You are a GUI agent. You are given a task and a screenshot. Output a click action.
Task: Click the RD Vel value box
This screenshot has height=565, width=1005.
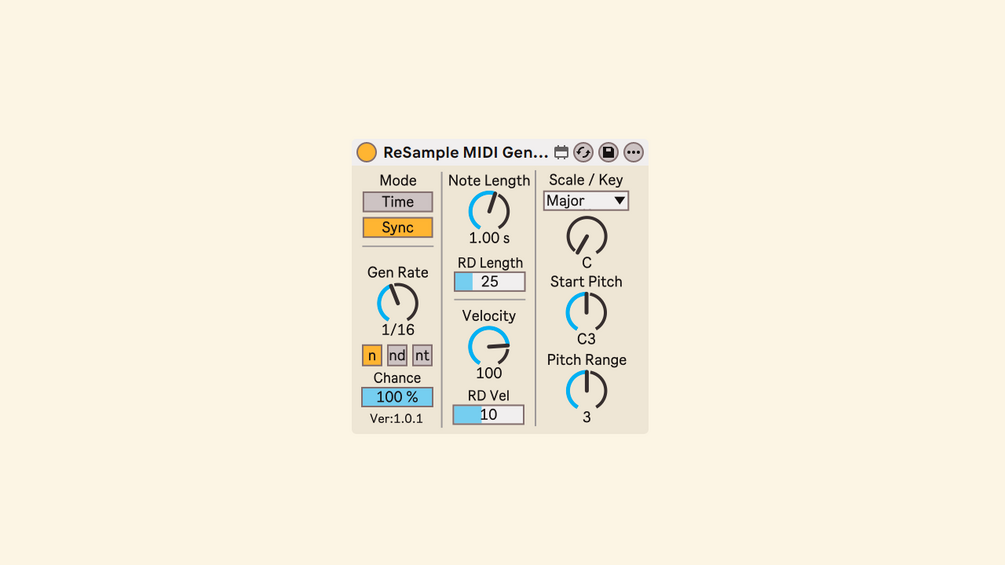click(488, 414)
